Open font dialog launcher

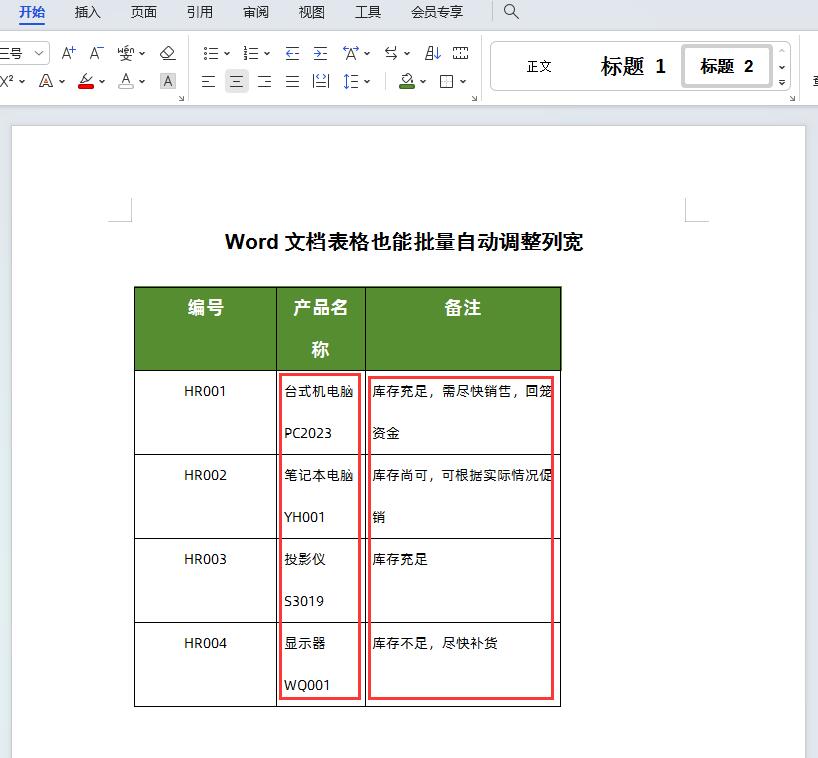182,99
